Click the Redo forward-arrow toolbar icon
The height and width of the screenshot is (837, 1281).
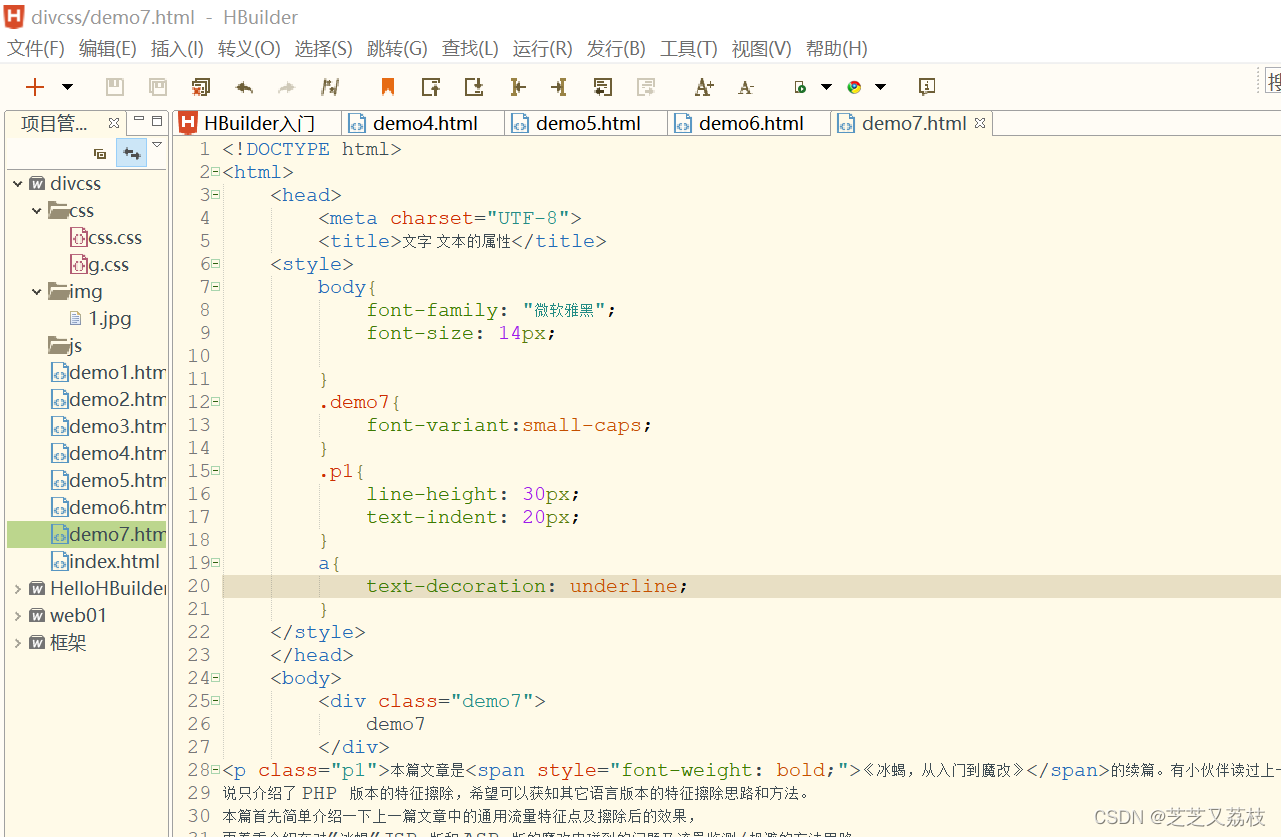pos(287,87)
